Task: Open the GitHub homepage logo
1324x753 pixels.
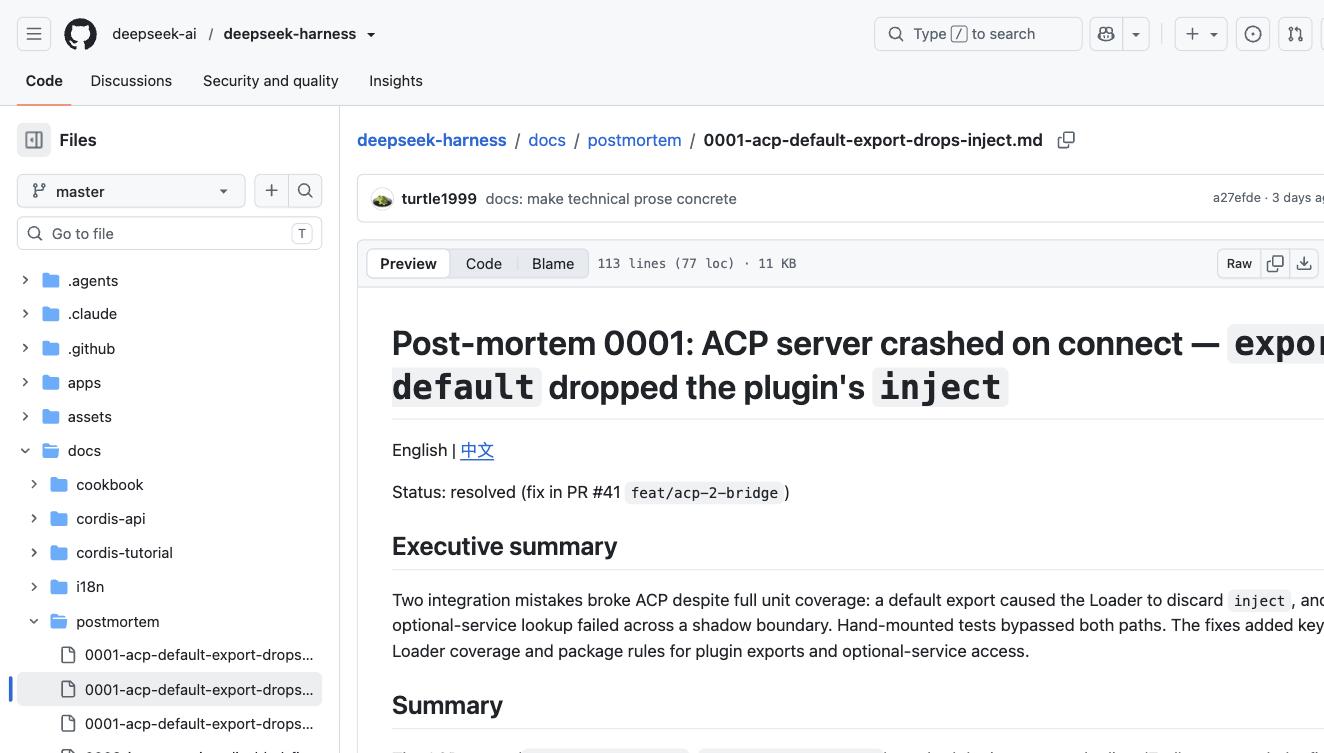Action: [x=81, y=34]
